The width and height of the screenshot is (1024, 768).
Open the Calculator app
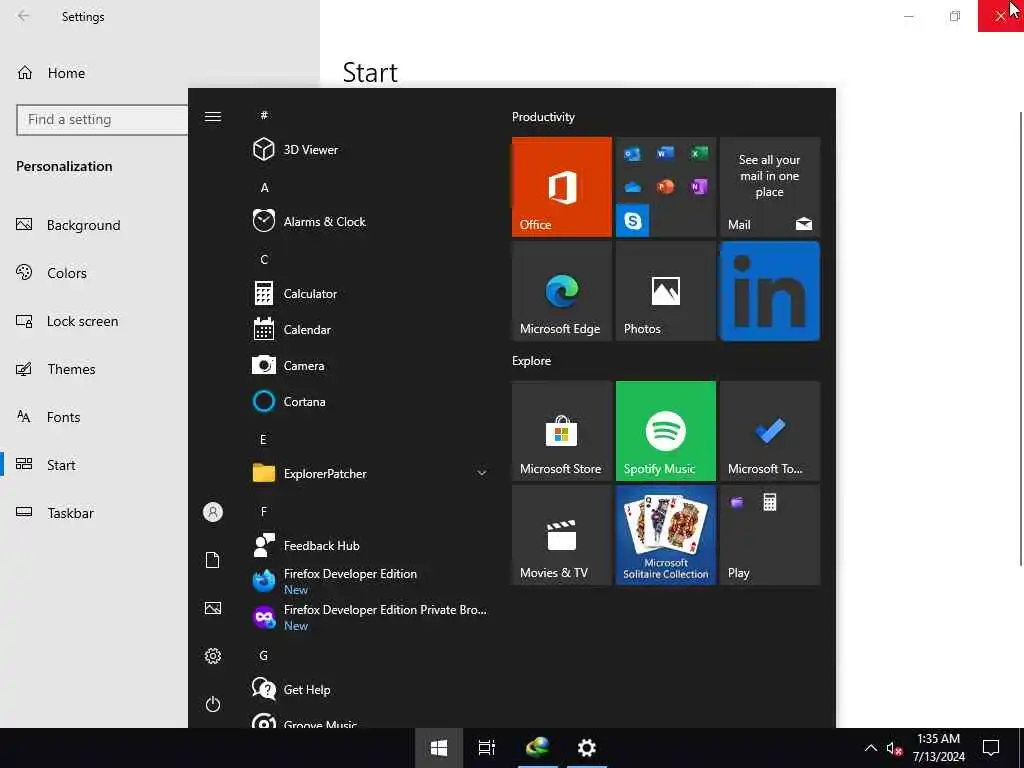coord(370,294)
